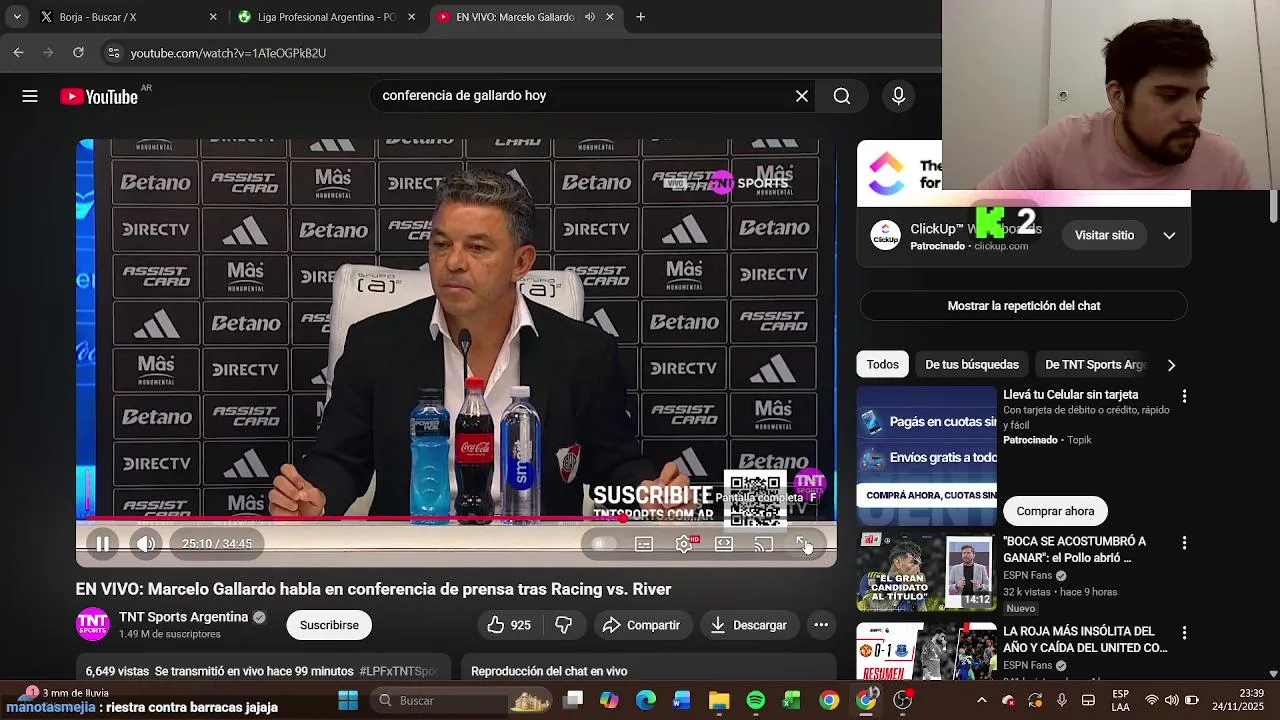Show the next filter chips with arrow
Image resolution: width=1280 pixels, height=720 pixels.
[x=1171, y=365]
